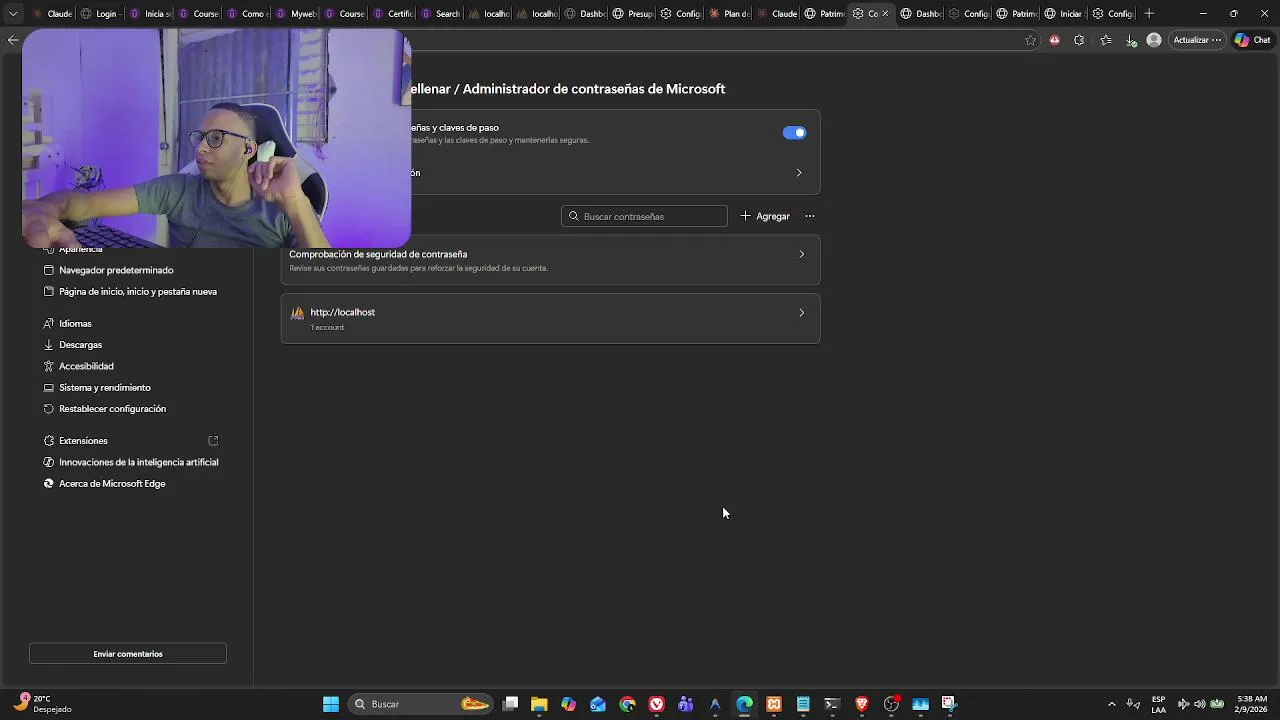
Task: Switch to the Certific tab
Action: point(393,14)
